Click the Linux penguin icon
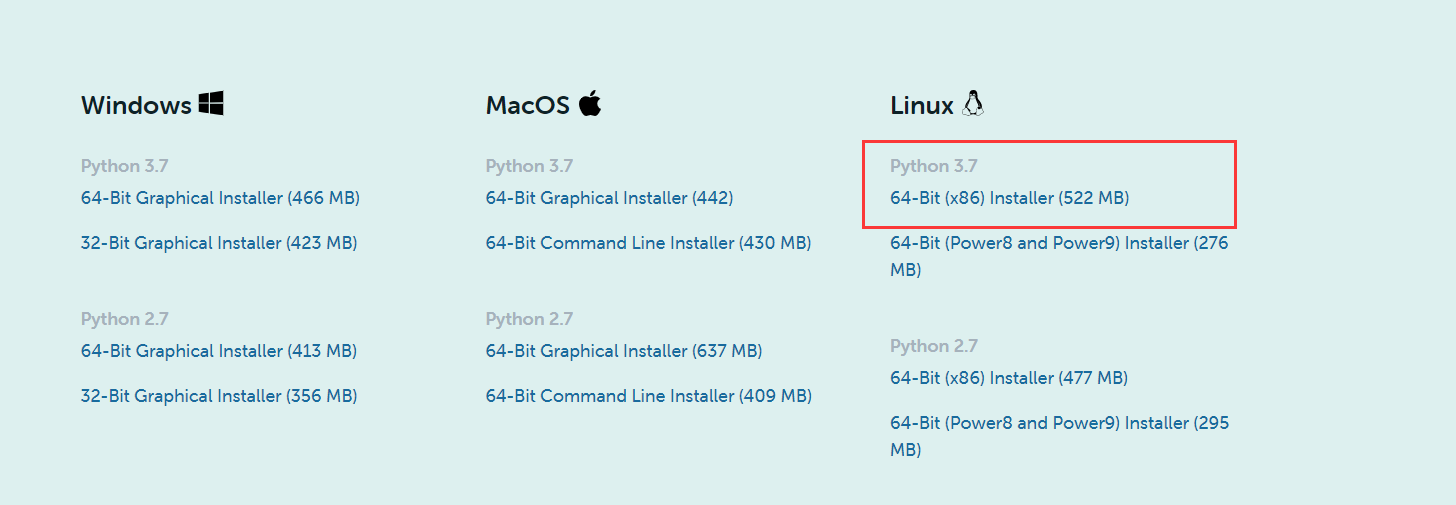The height and width of the screenshot is (505, 1456). [x=973, y=103]
